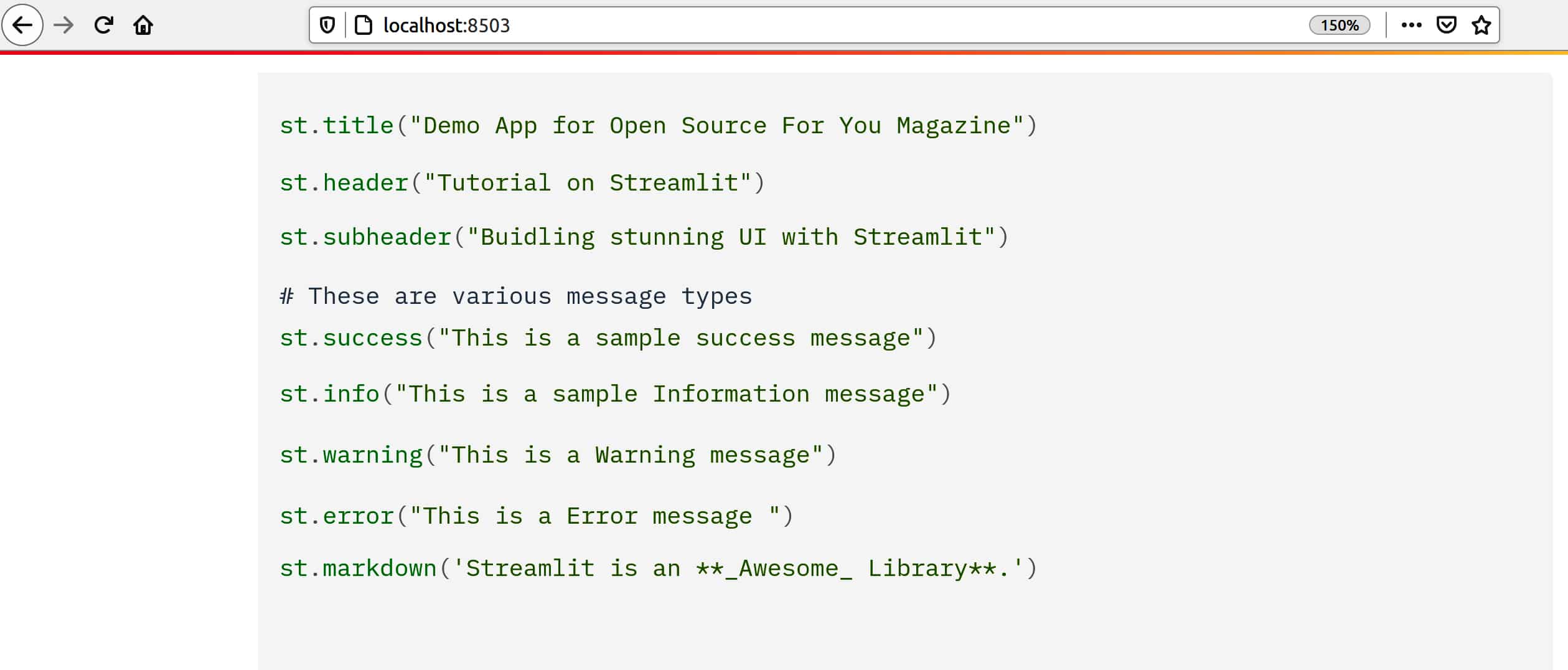Reload the current page
The image size is (1568, 670).
[x=103, y=26]
